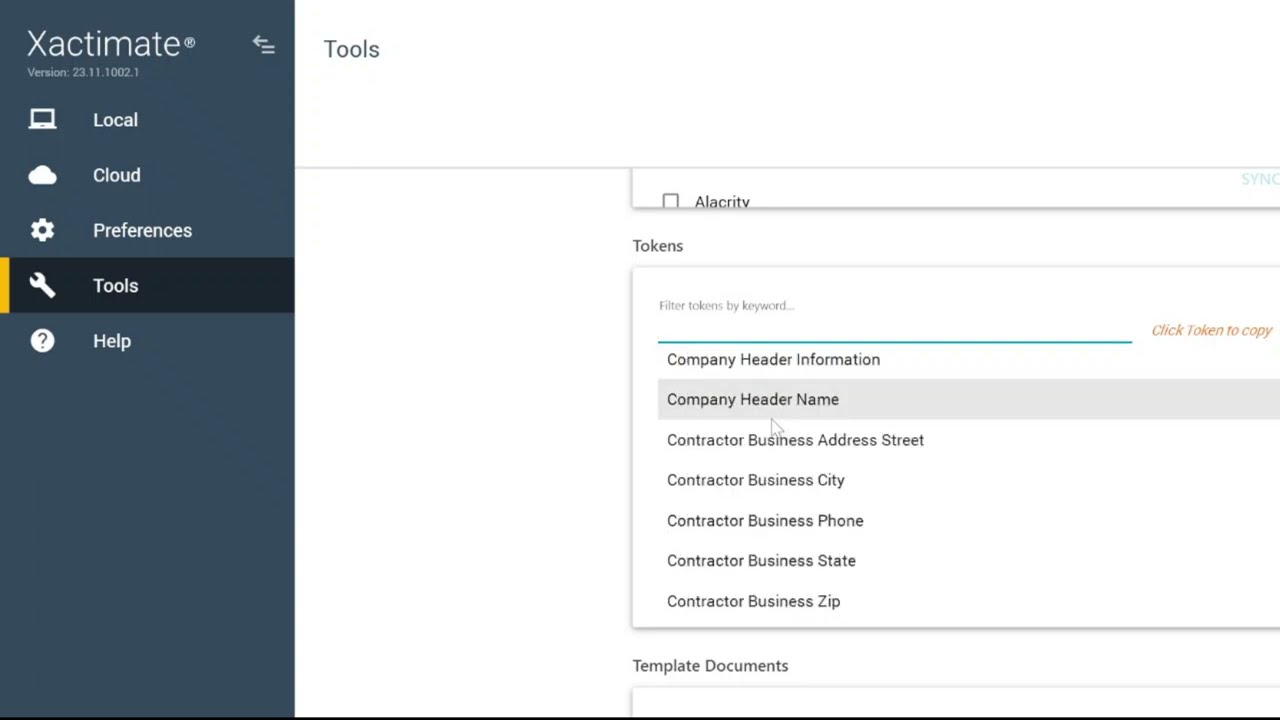Click the Cloud icon

point(42,175)
